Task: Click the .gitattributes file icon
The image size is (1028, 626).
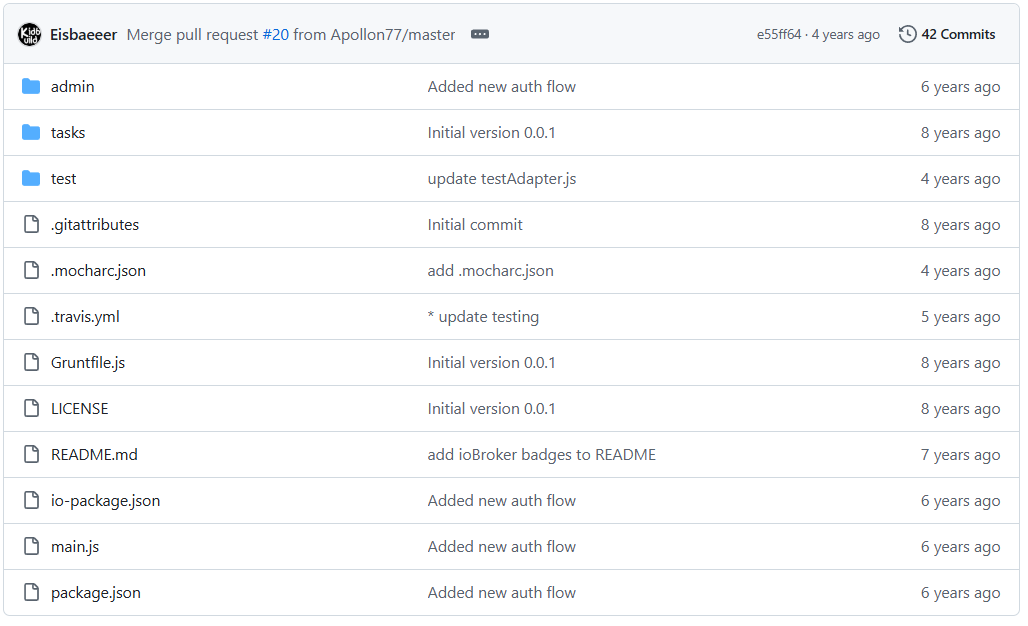Action: click(31, 225)
